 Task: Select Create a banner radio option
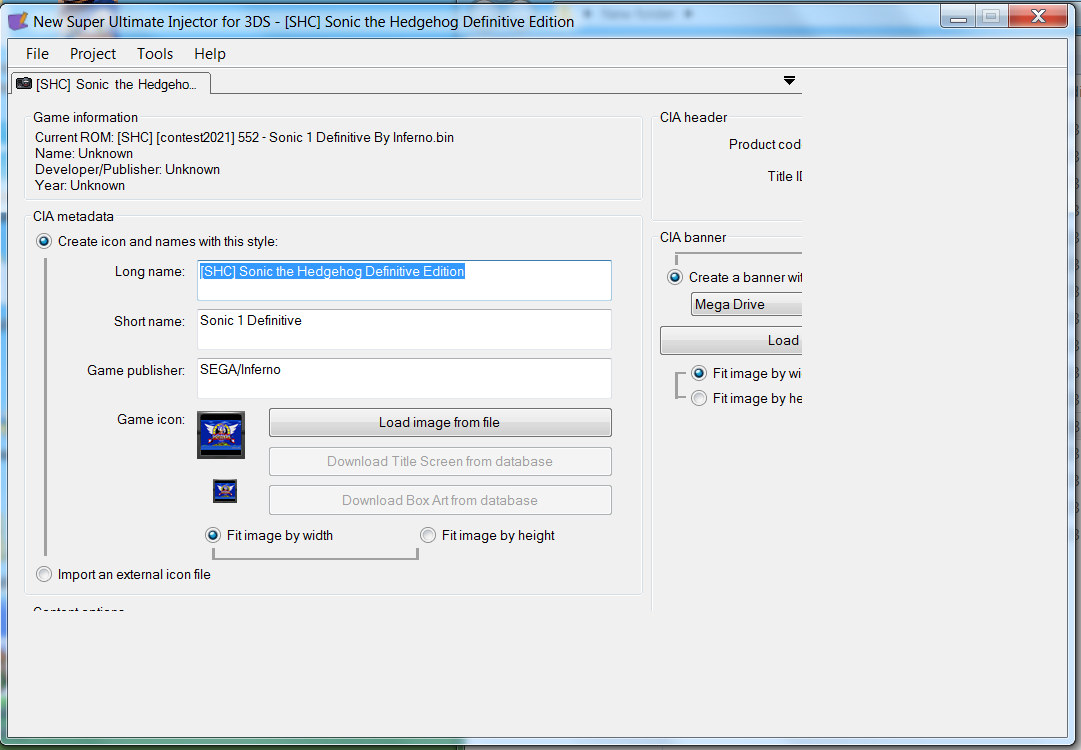pyautogui.click(x=675, y=277)
